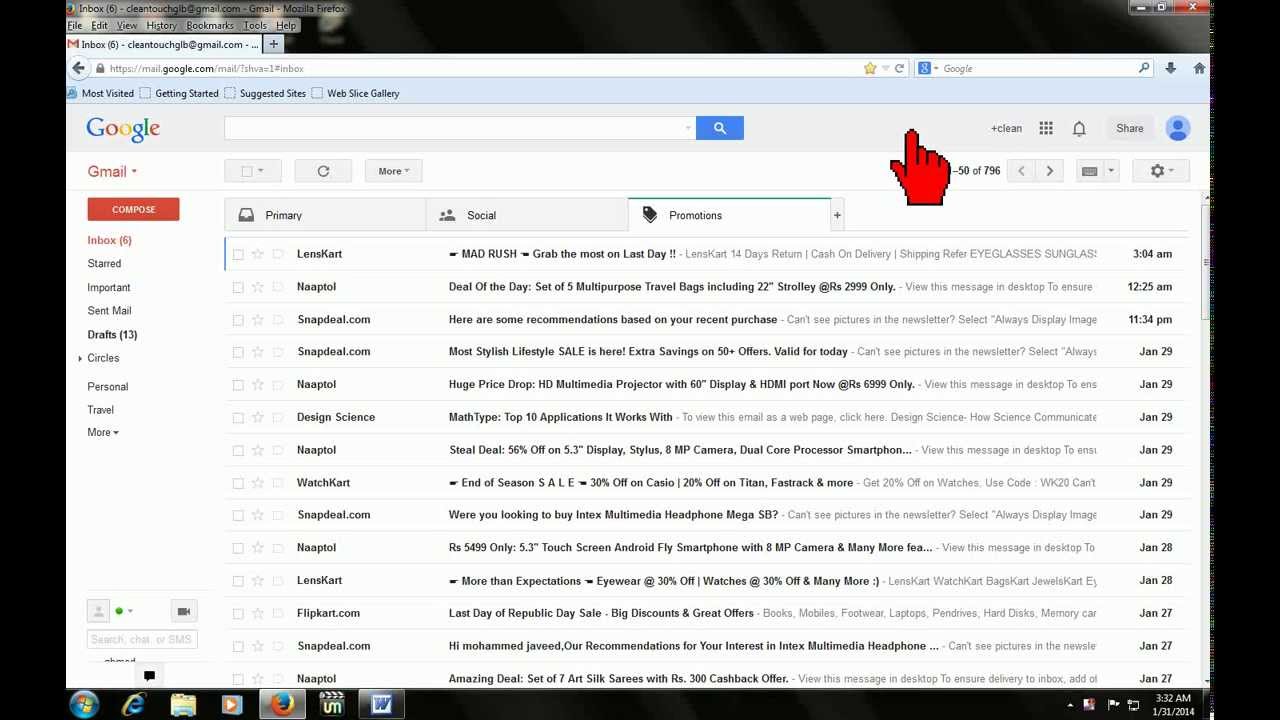Open Starred folder
Viewport: 1280px width, 720px height.
[104, 264]
